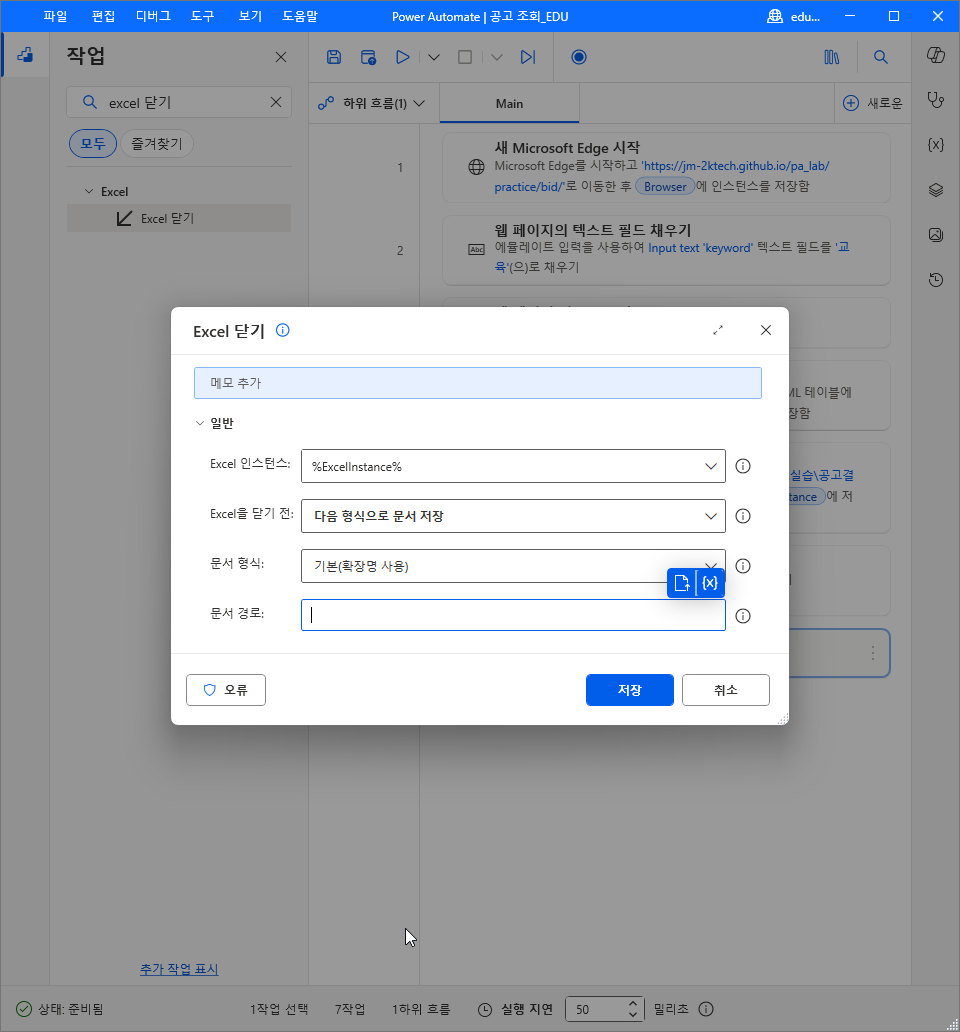Click the 저장 save button
960x1032 pixels.
tap(630, 690)
